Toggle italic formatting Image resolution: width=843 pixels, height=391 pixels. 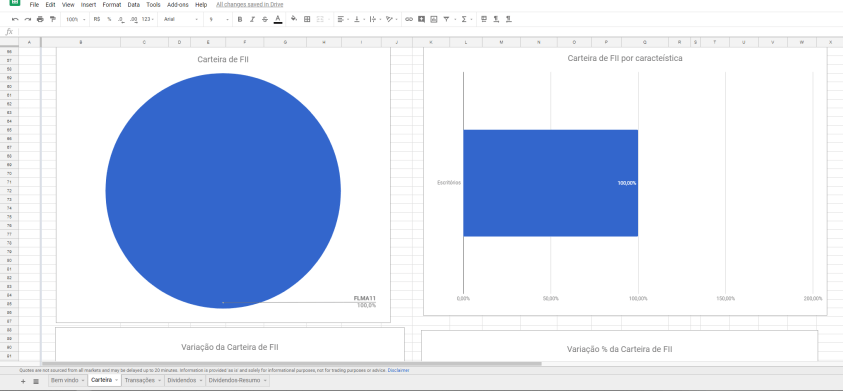252,19
